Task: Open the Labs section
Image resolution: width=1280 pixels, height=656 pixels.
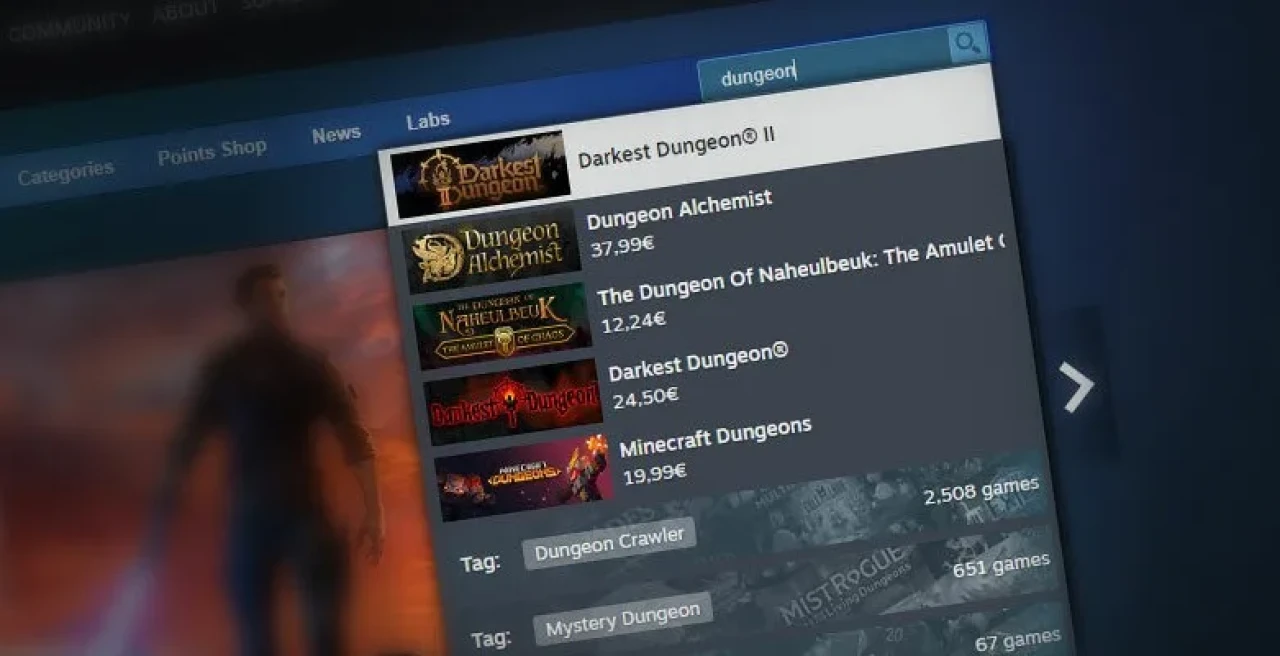Action: [429, 119]
